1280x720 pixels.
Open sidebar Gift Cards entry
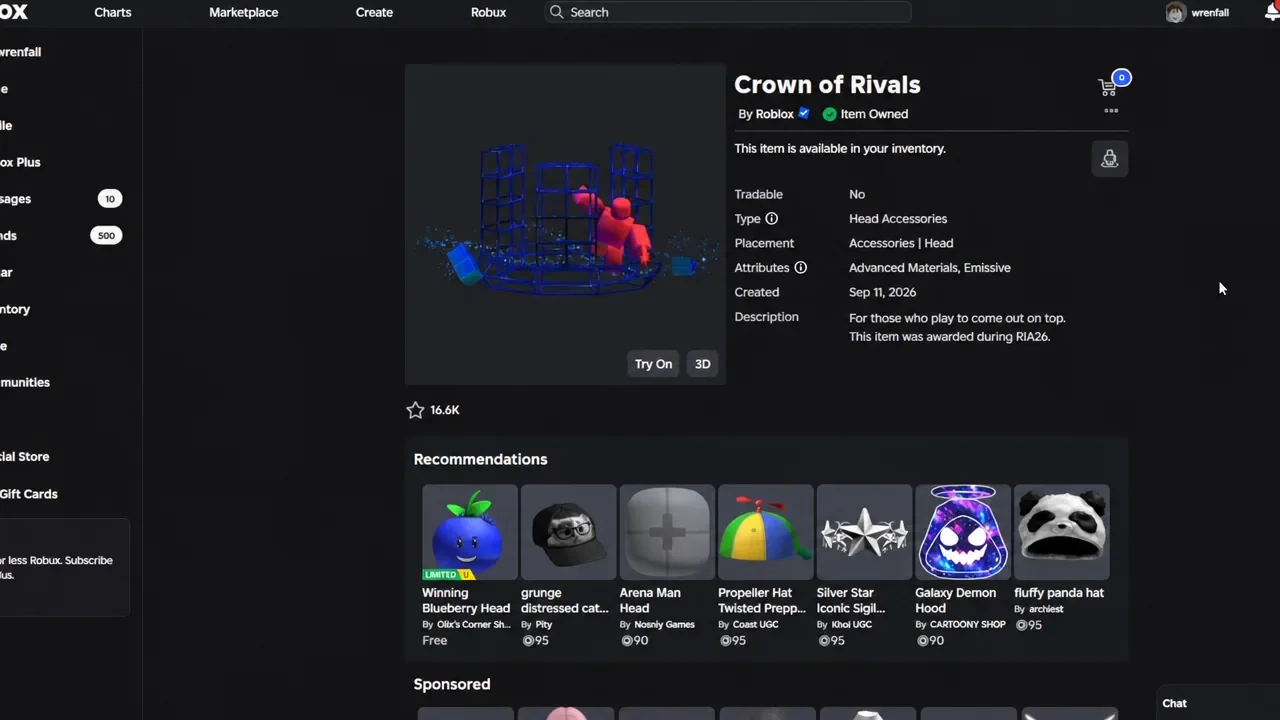click(29, 494)
